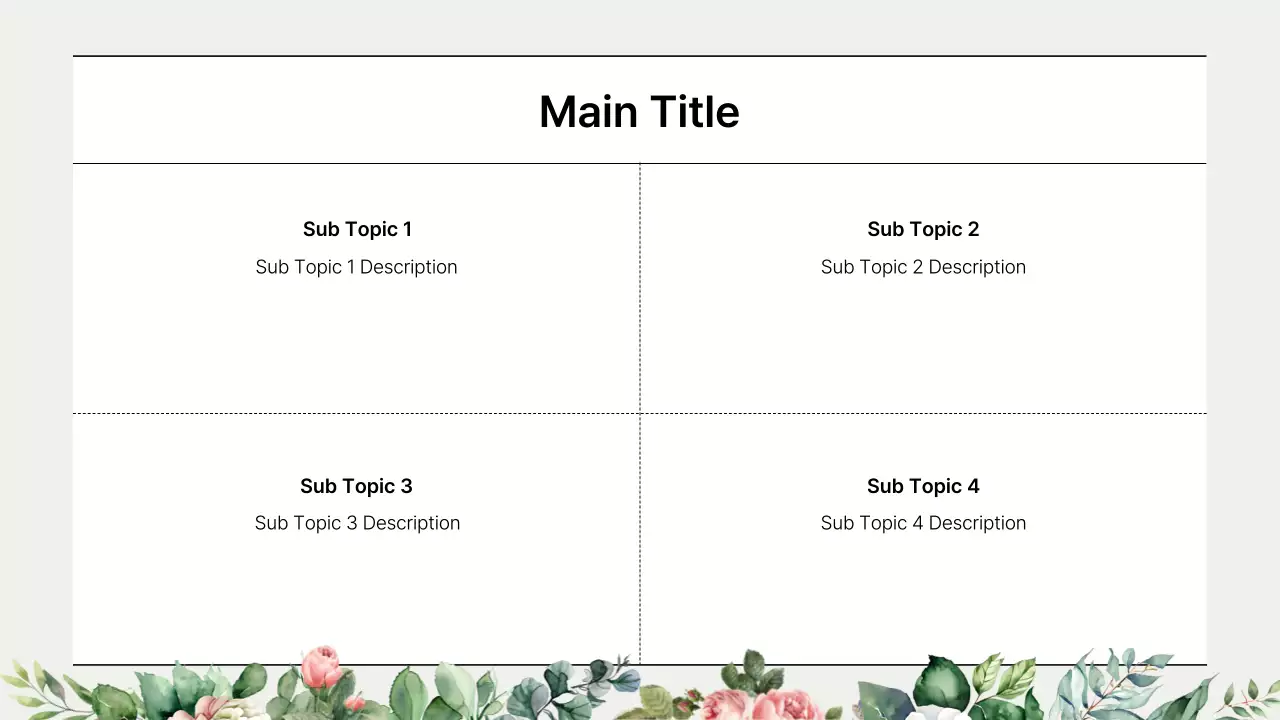The image size is (1280, 720).
Task: Click the Sub Topic 4 Description text
Action: coord(923,523)
